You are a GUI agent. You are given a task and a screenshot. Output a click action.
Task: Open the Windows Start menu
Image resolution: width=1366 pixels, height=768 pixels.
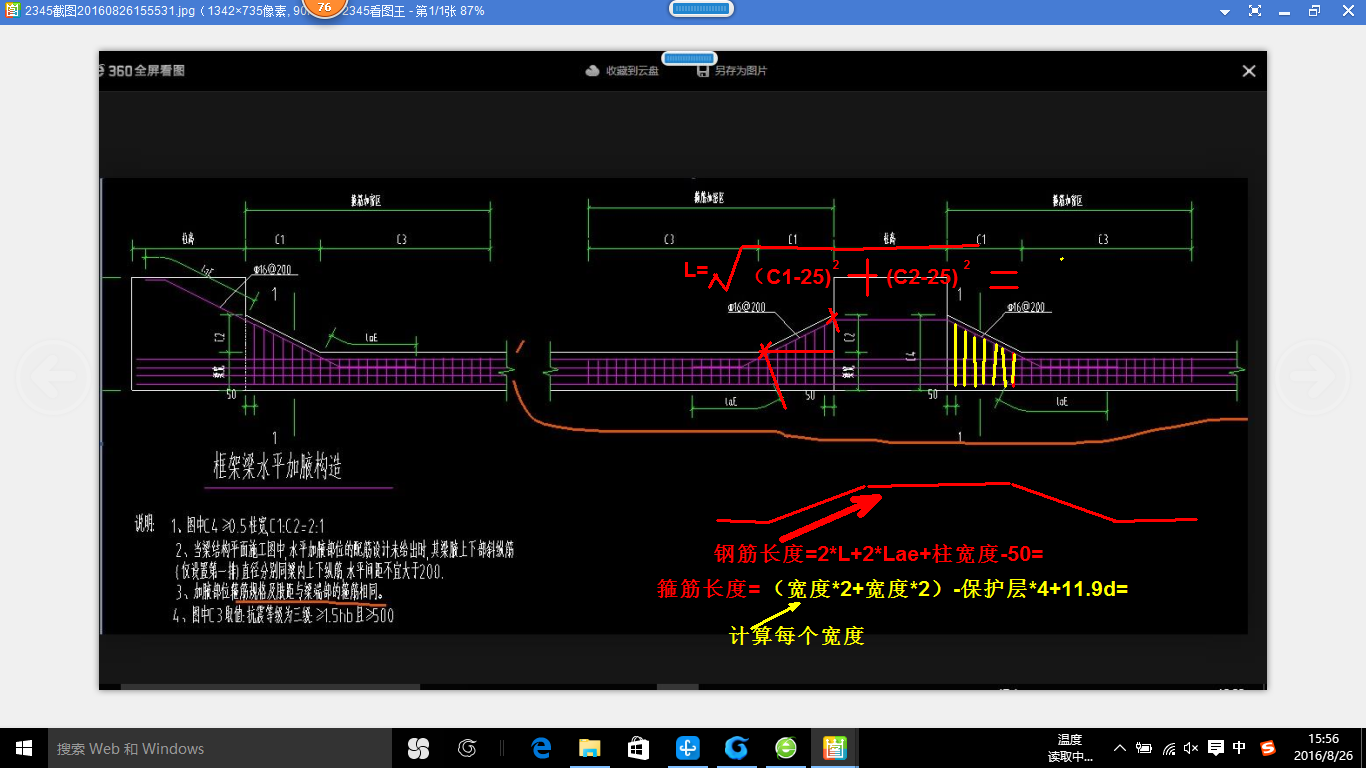pyautogui.click(x=24, y=748)
